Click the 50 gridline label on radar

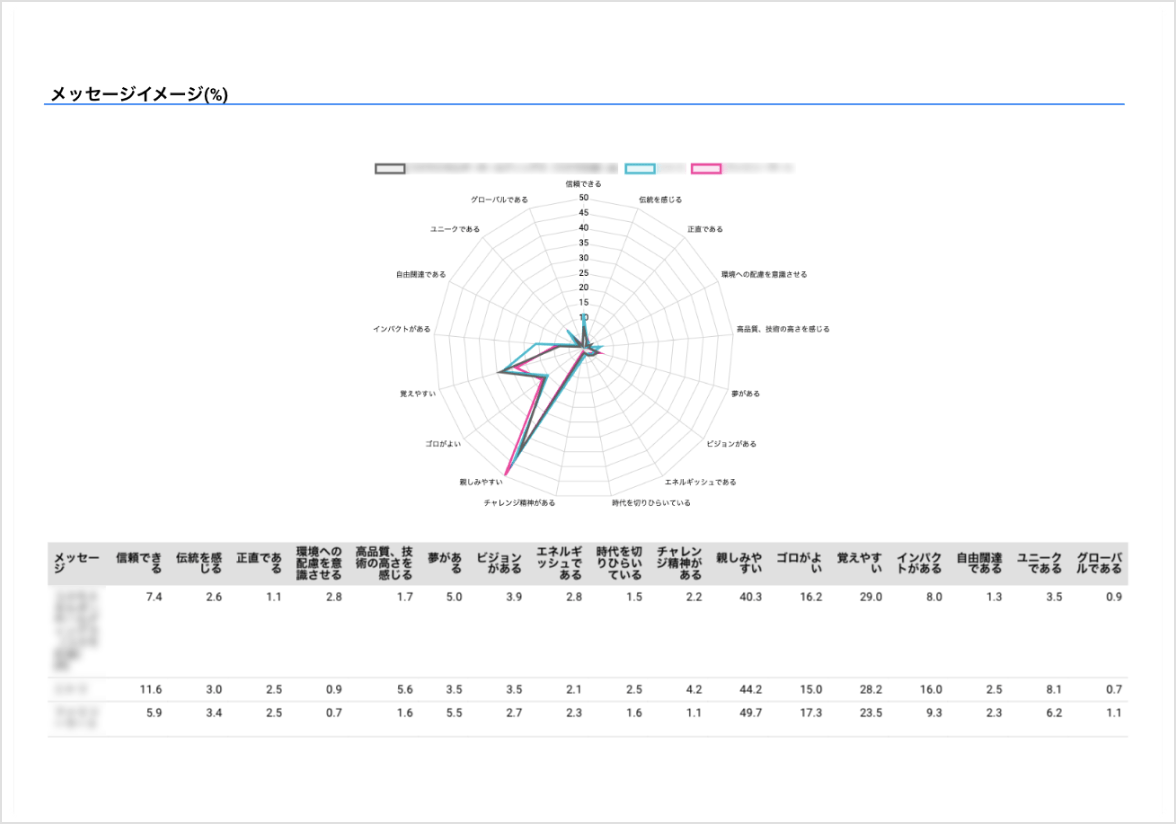tap(583, 198)
